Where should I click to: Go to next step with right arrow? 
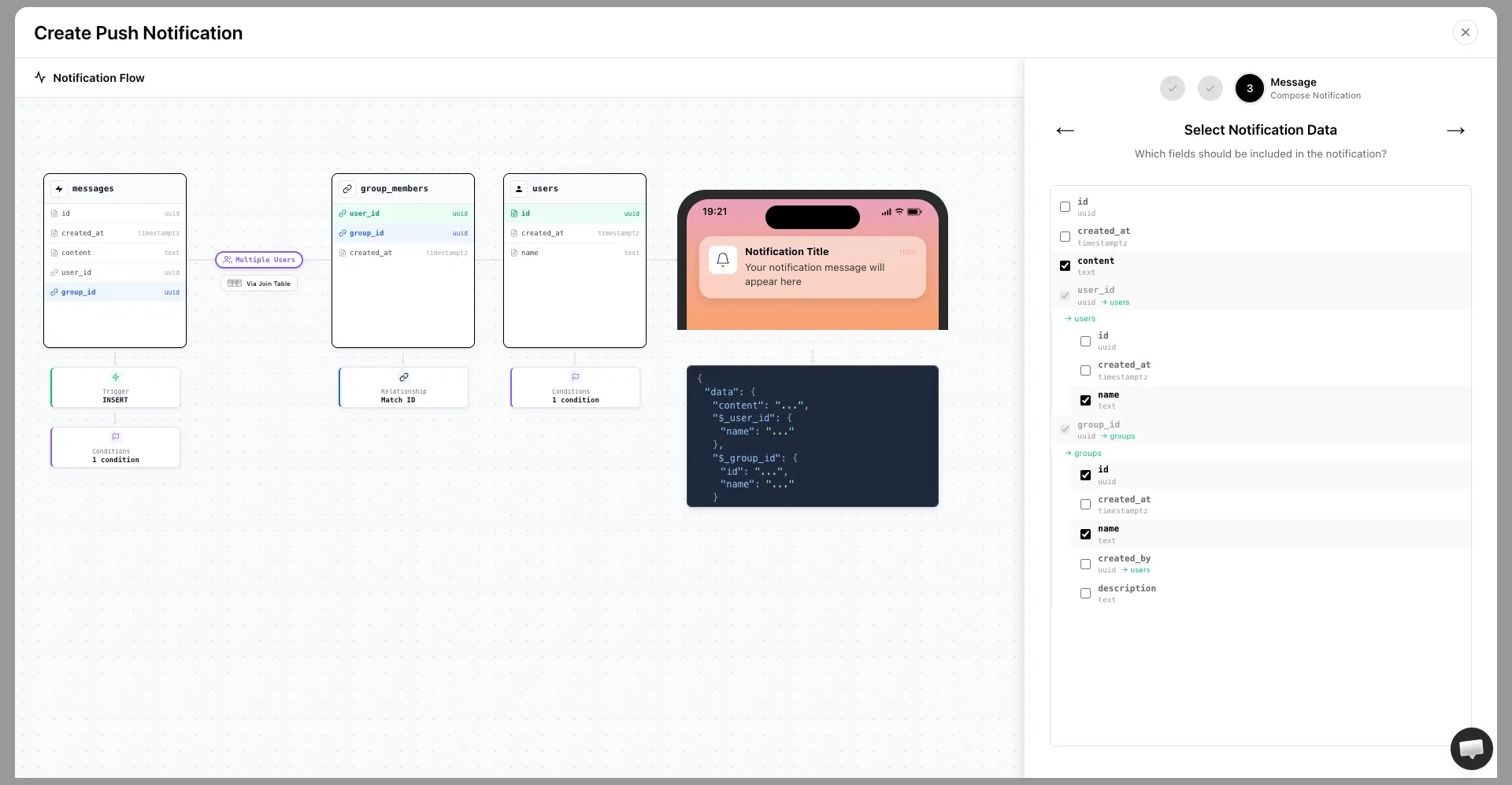(x=1455, y=131)
